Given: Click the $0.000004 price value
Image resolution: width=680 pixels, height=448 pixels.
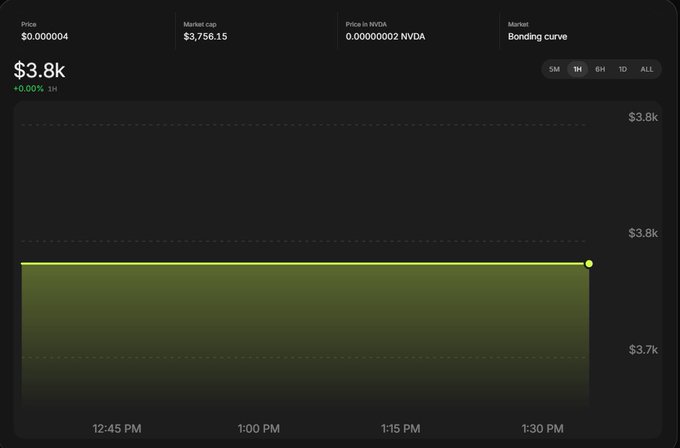Looking at the screenshot, I should point(45,36).
